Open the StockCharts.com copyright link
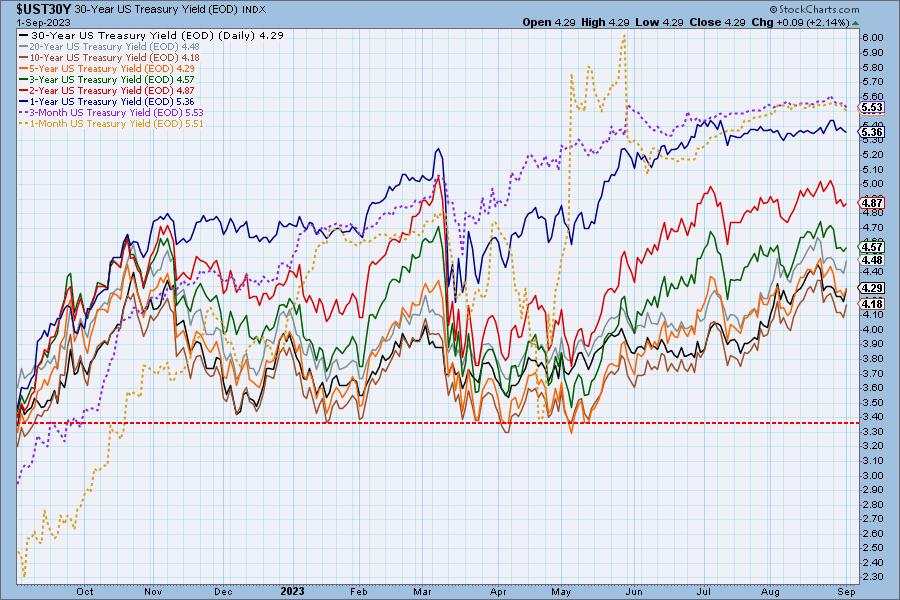Image resolution: width=900 pixels, height=600 pixels. [814, 9]
